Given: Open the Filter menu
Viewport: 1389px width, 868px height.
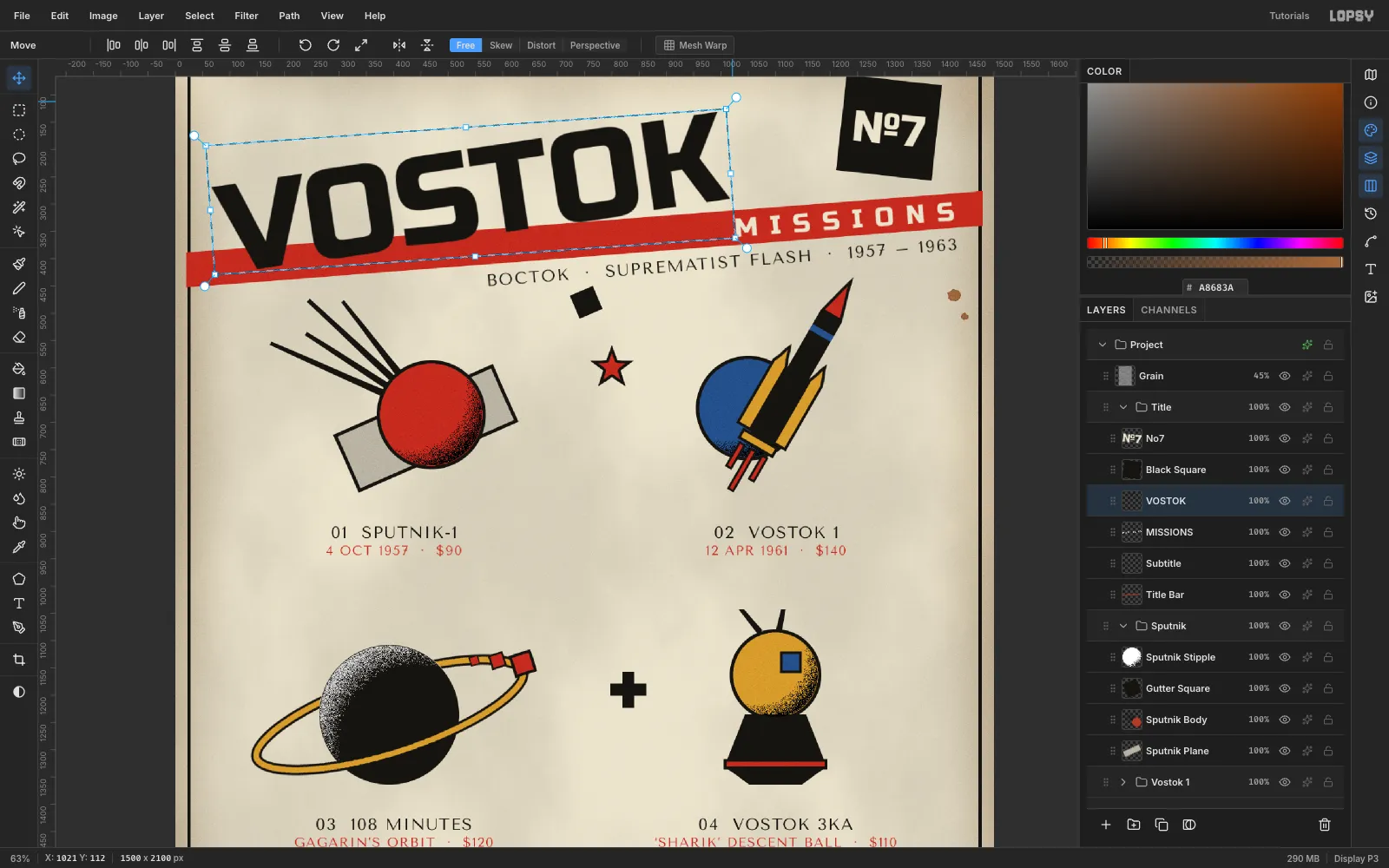Looking at the screenshot, I should (247, 16).
